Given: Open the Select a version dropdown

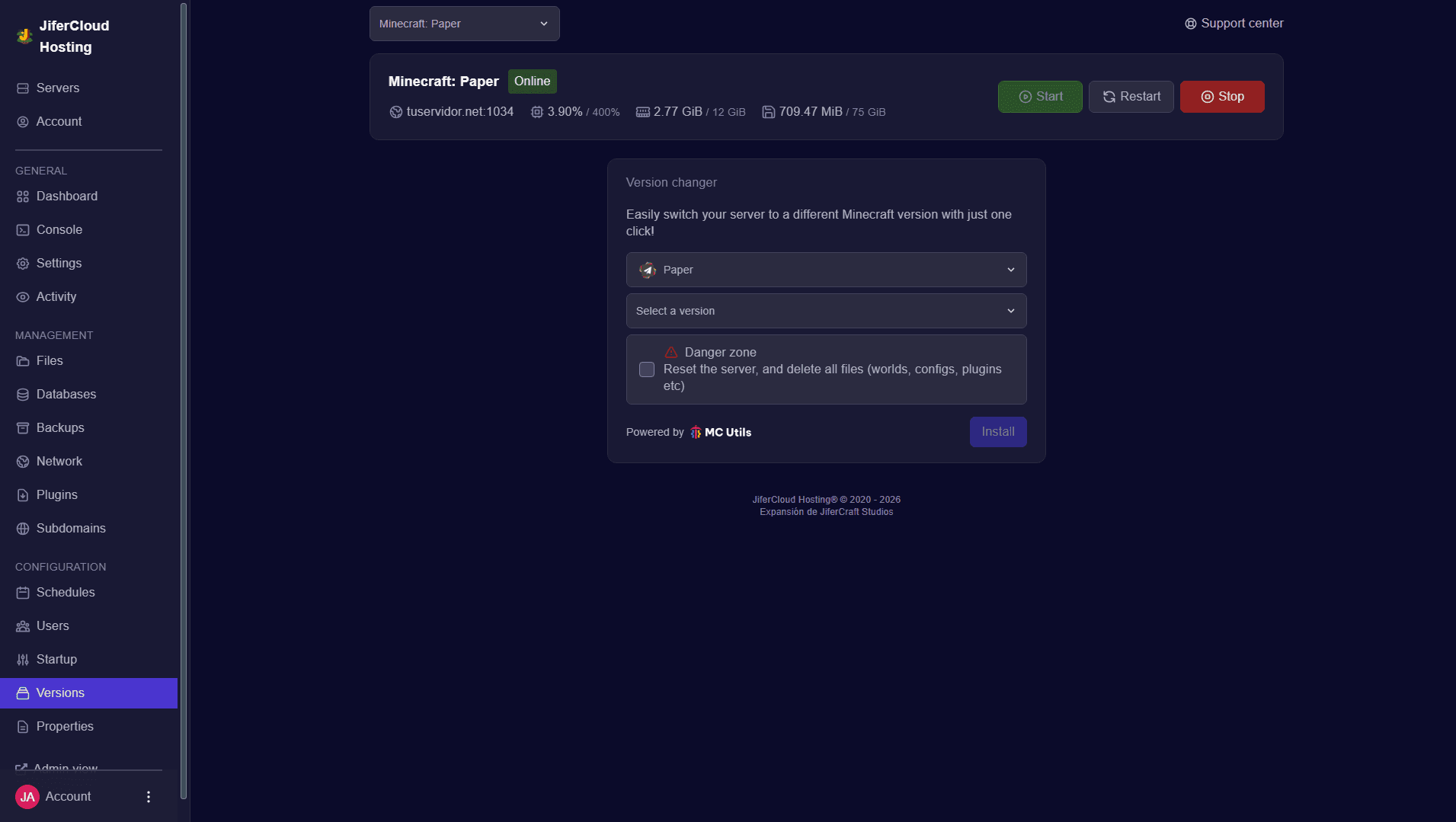Looking at the screenshot, I should pos(827,311).
